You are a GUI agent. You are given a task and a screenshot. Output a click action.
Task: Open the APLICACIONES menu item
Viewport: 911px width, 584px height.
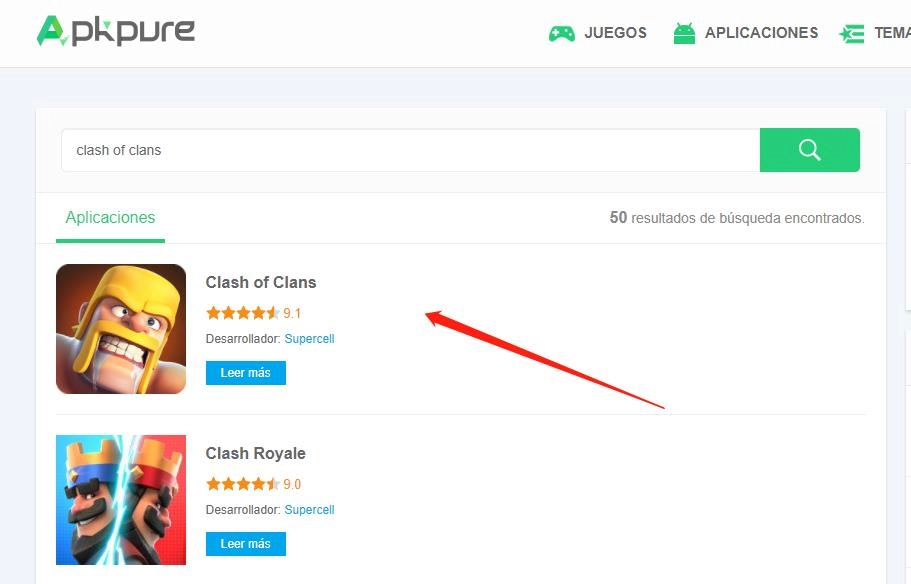(761, 33)
